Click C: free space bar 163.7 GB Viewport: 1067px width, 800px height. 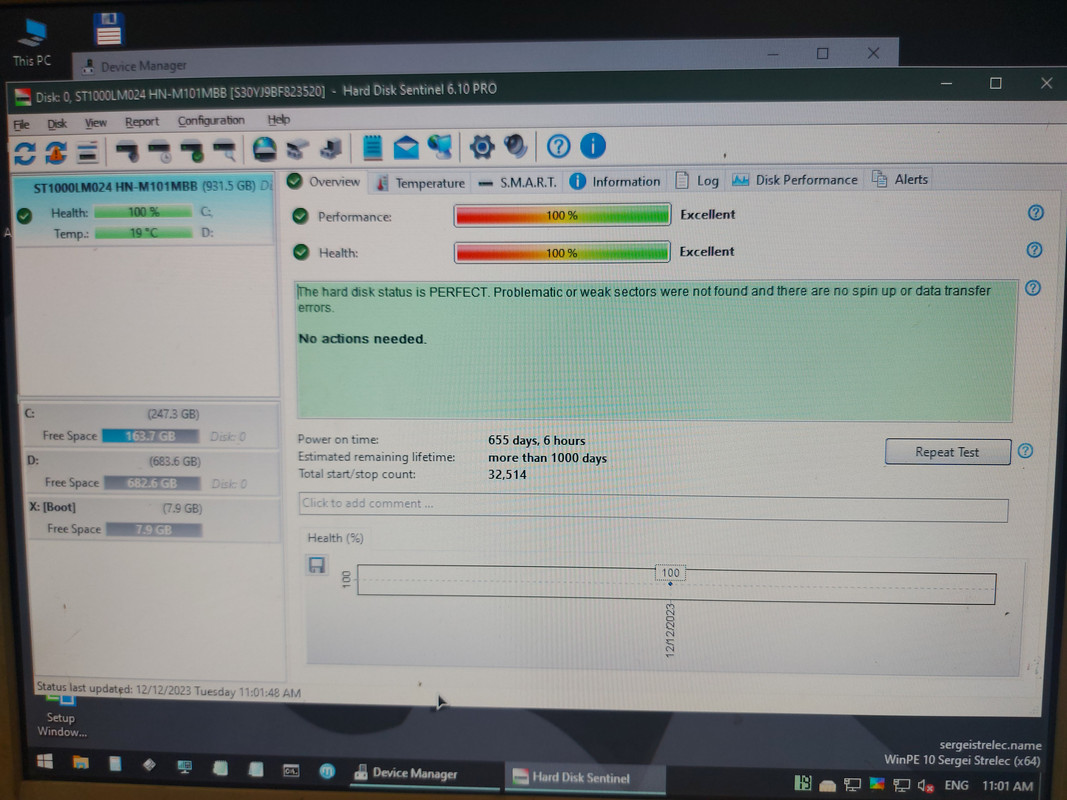150,436
